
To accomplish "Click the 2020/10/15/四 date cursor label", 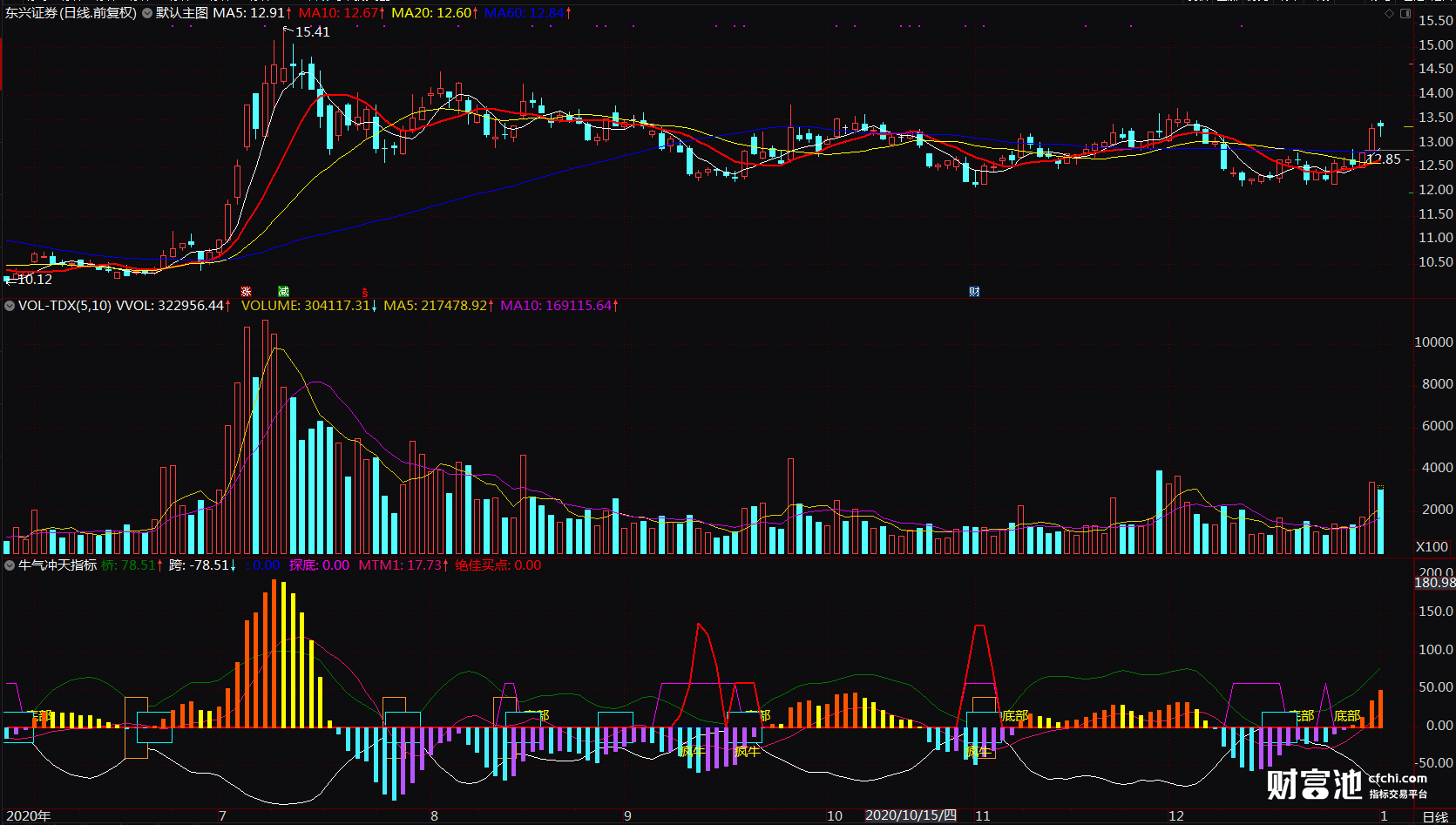I will pyautogui.click(x=911, y=815).
